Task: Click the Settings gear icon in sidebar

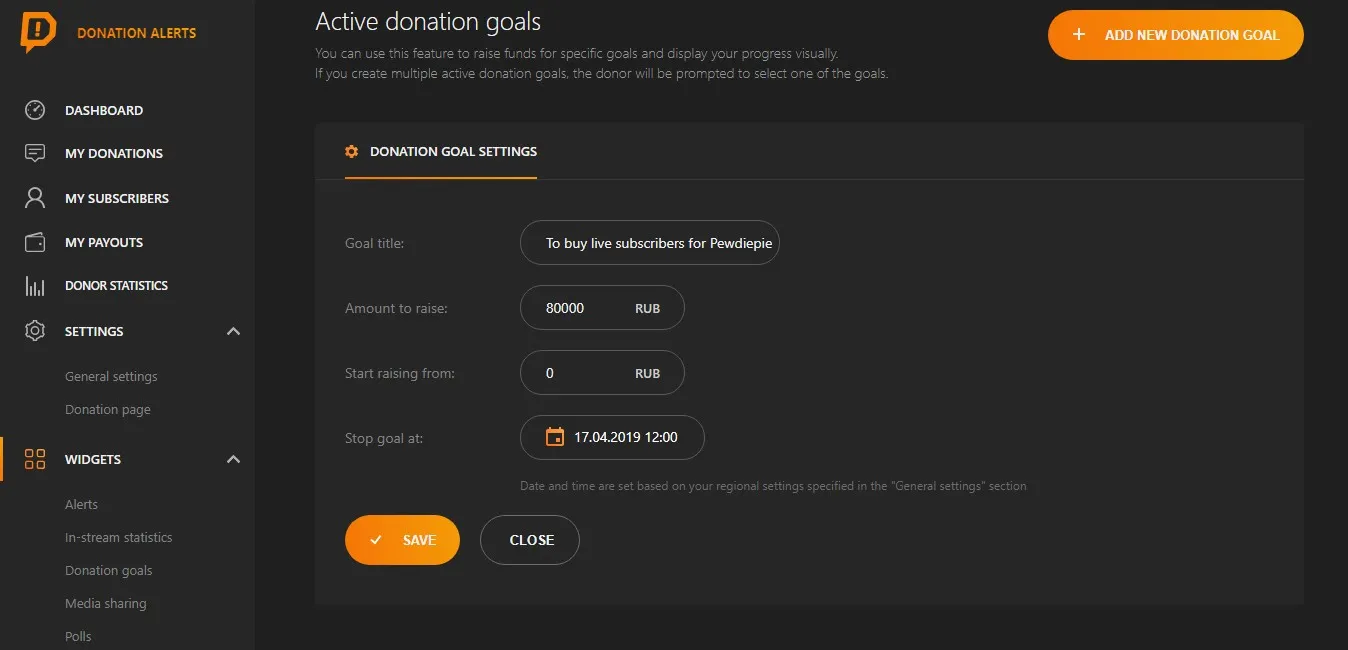Action: pos(35,331)
